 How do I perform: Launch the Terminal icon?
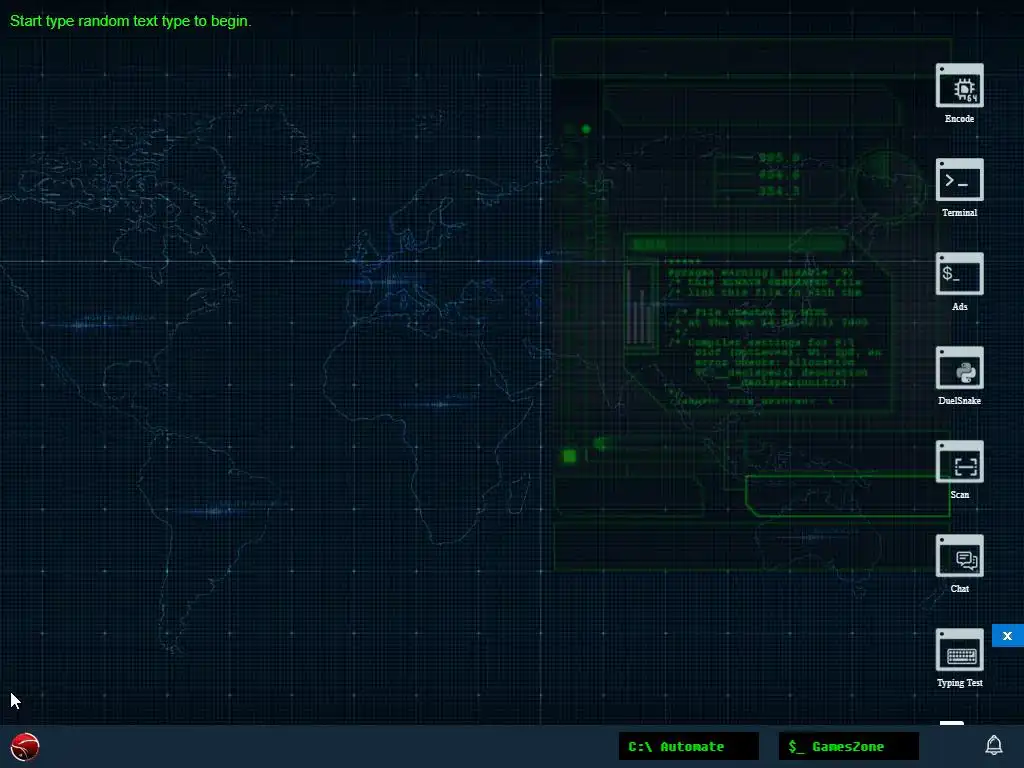click(x=959, y=180)
